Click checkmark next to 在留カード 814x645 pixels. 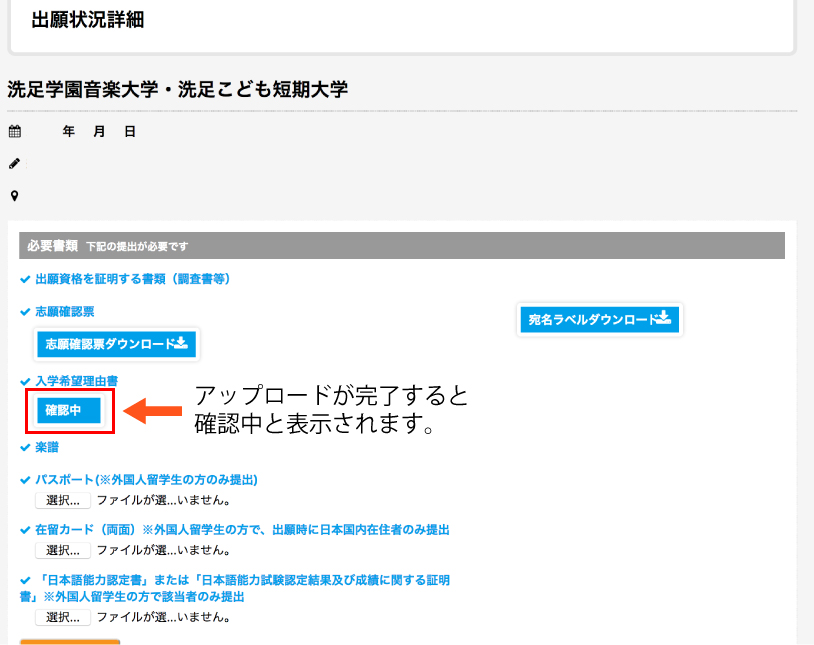(x=25, y=530)
